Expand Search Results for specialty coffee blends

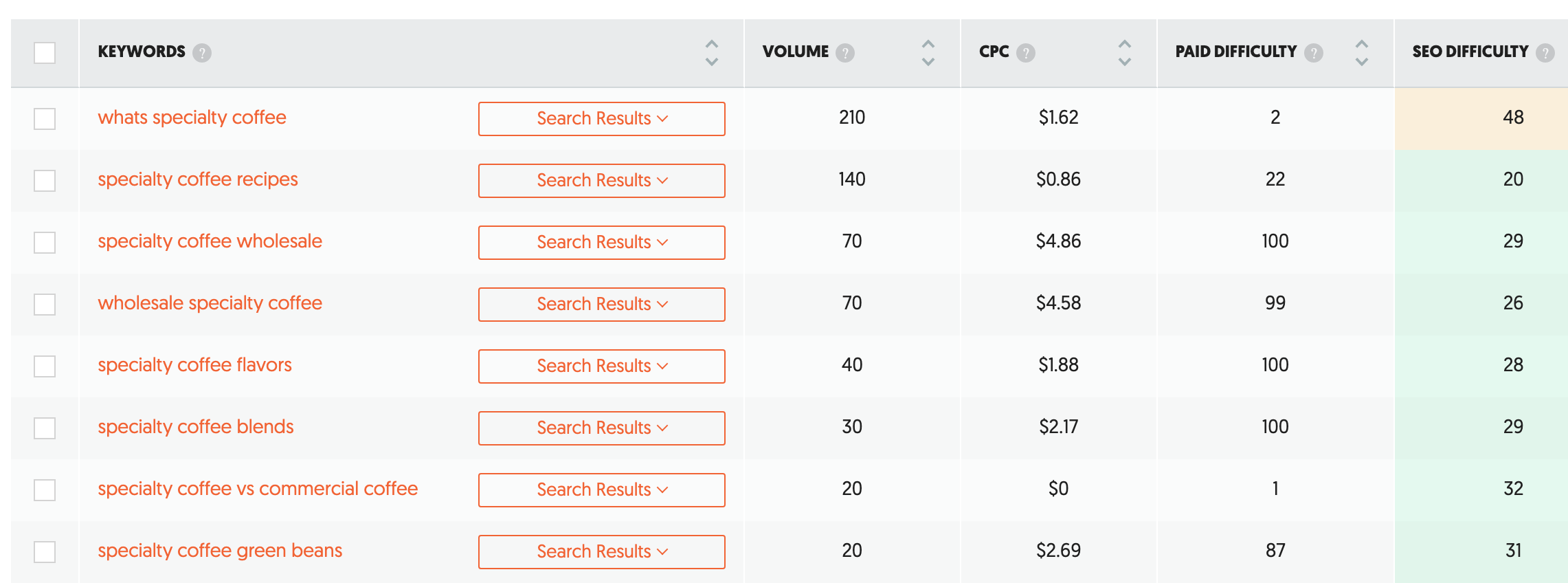pos(602,428)
